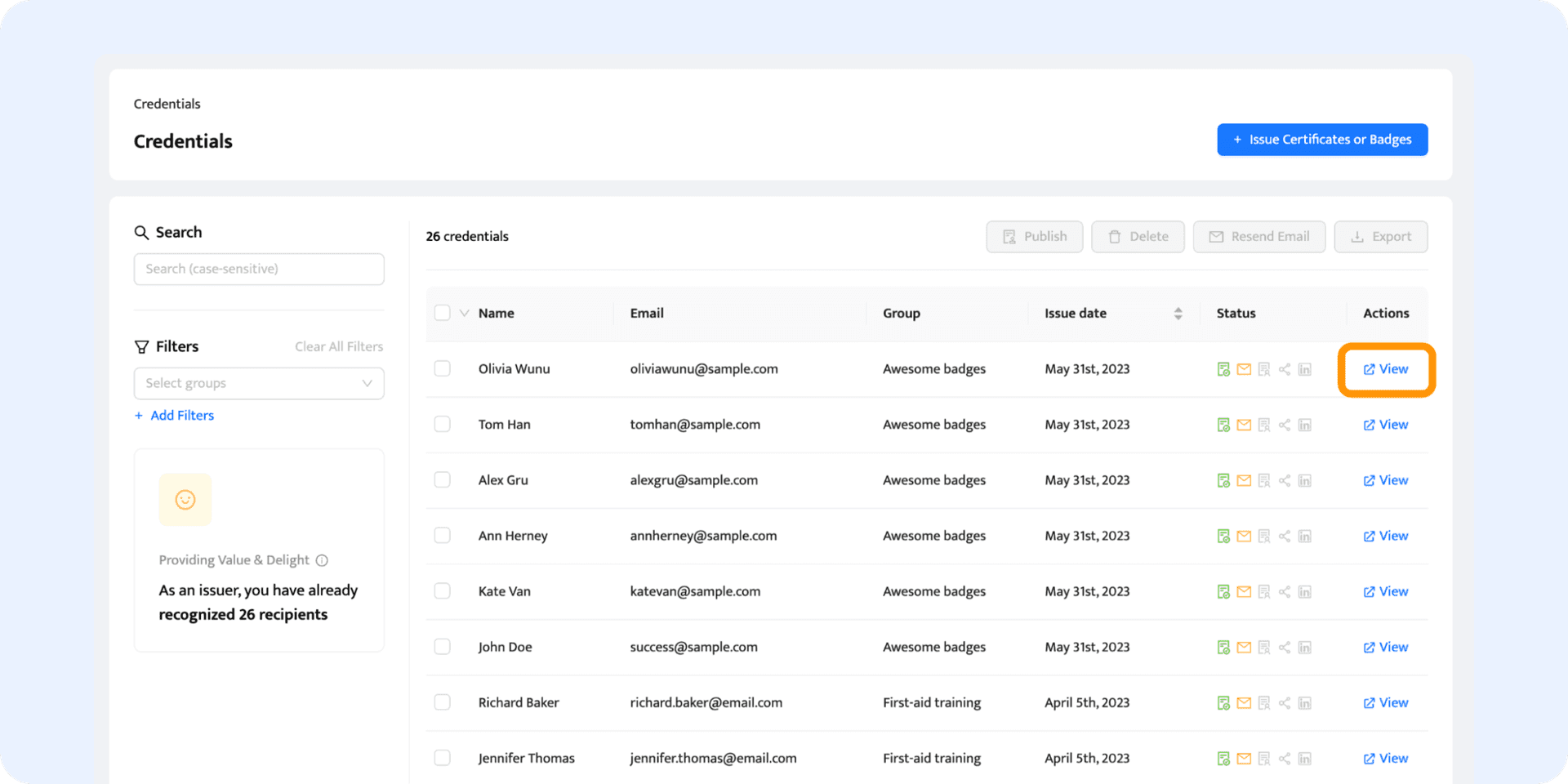Click the gray document status icon for Kate Van

(1263, 591)
